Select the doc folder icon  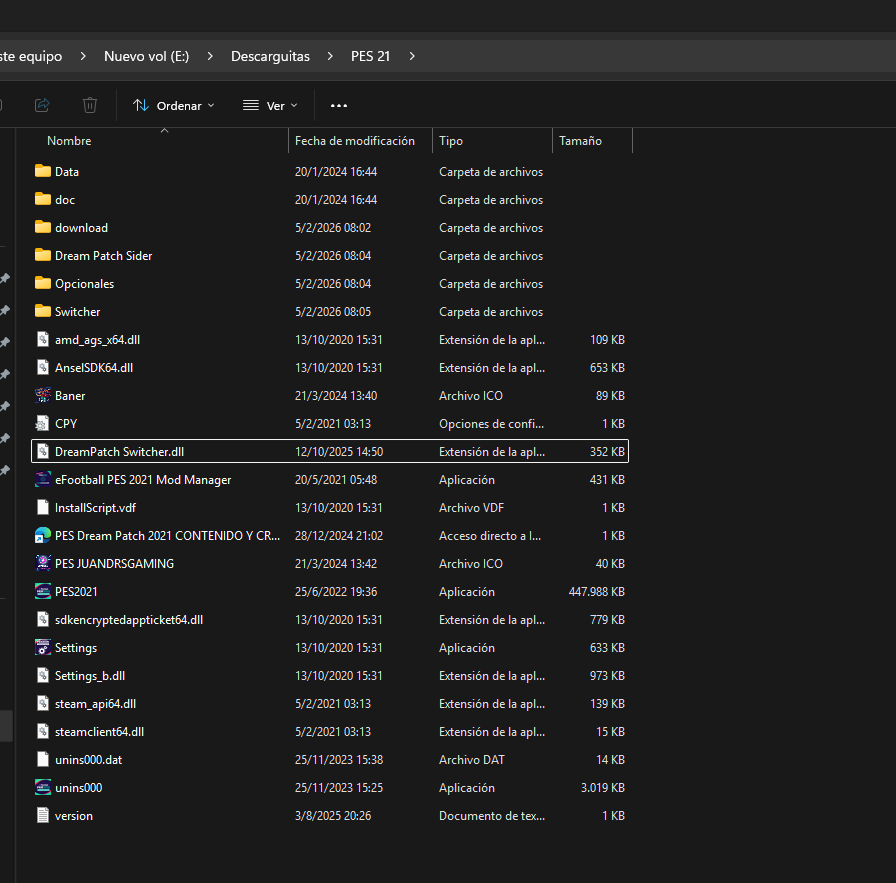(x=43, y=199)
